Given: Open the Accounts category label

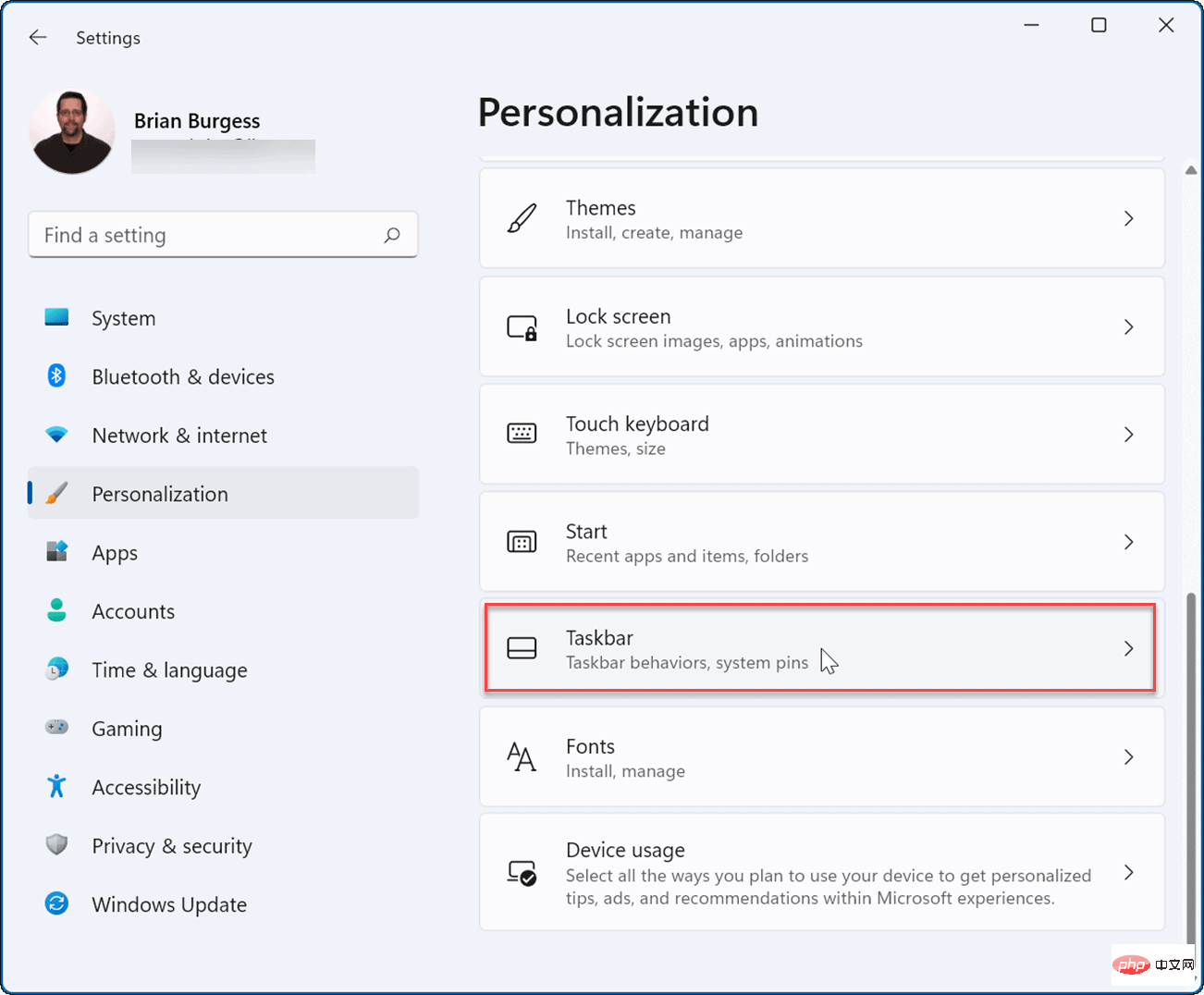Looking at the screenshot, I should click(x=133, y=611).
